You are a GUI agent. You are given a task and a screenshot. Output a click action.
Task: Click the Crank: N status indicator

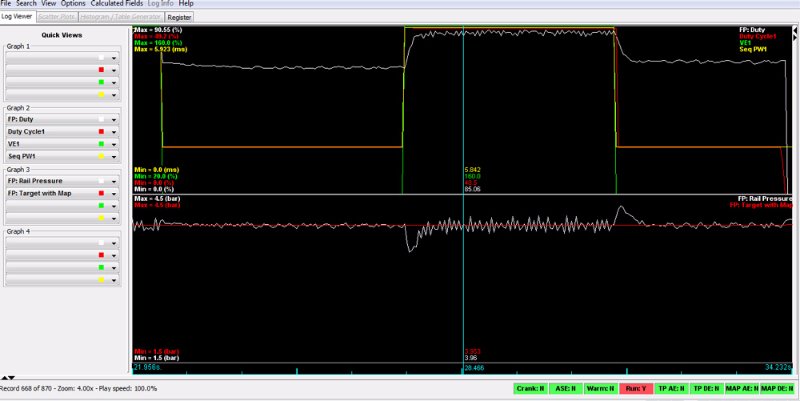(x=533, y=388)
